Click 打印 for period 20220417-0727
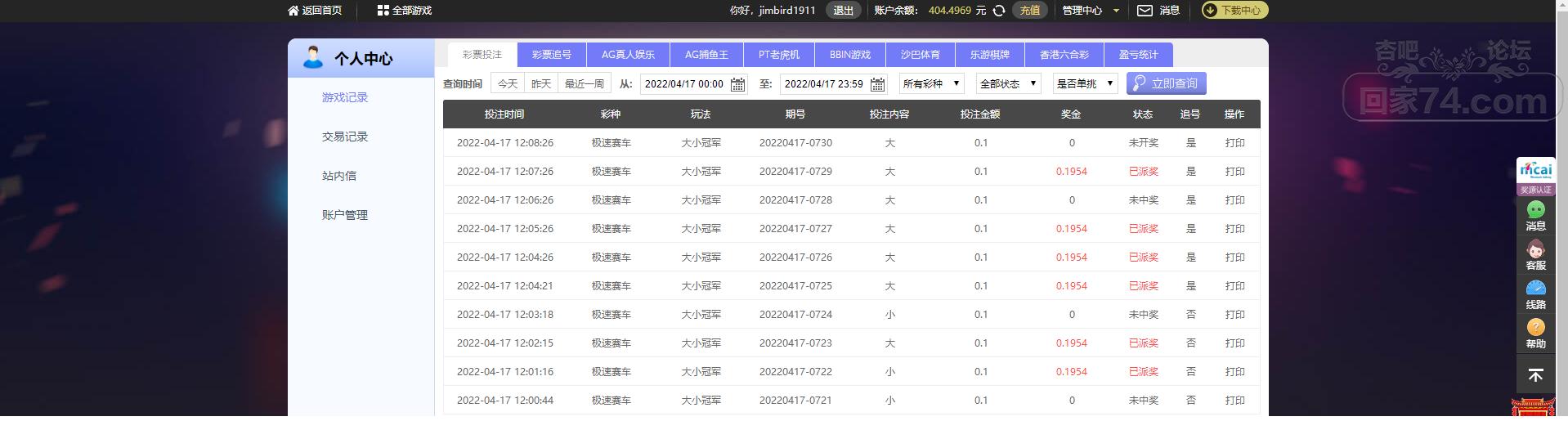This screenshot has height=448, width=1568. (x=1234, y=229)
